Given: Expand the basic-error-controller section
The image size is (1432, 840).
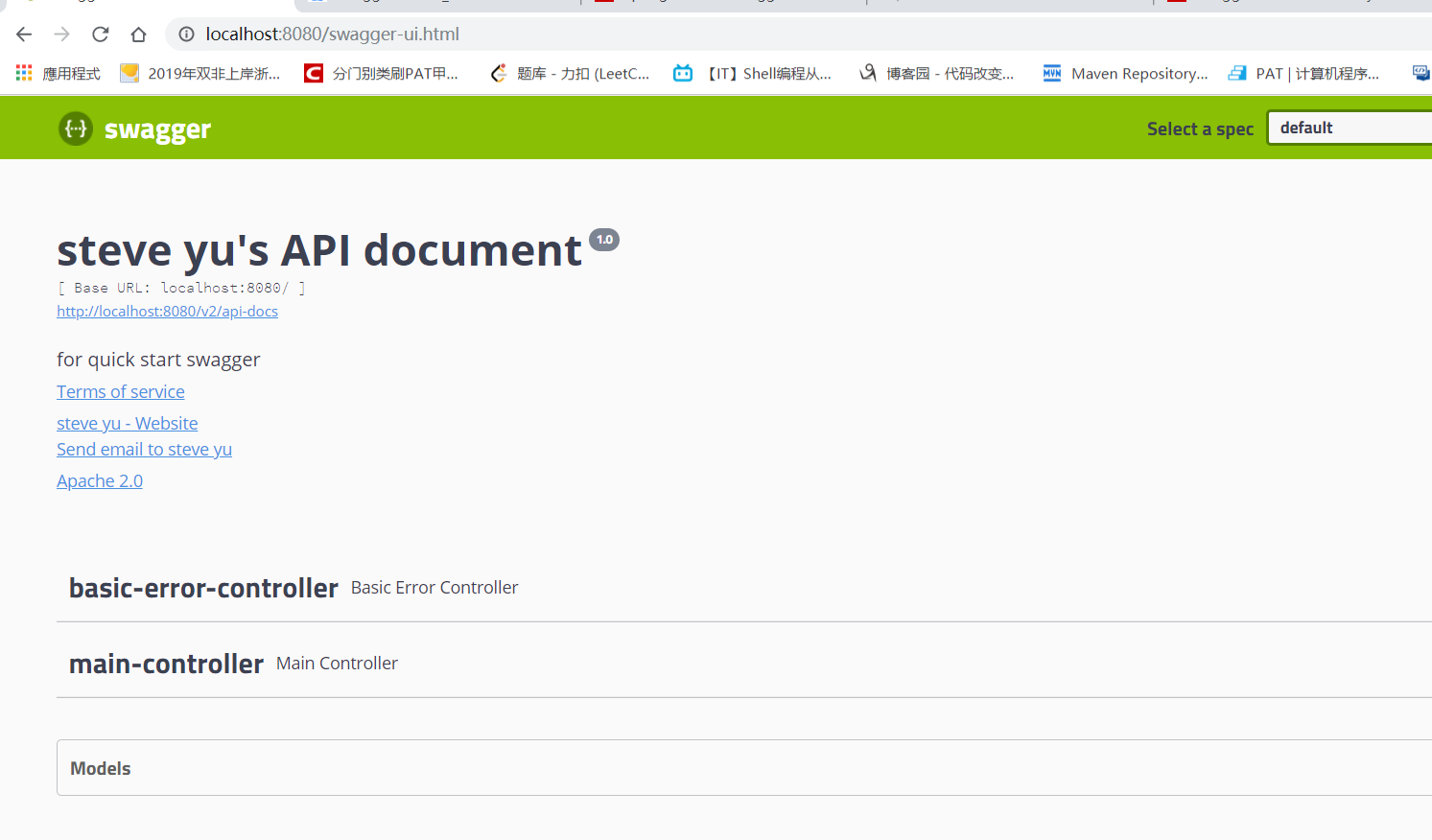Looking at the screenshot, I should 203,588.
